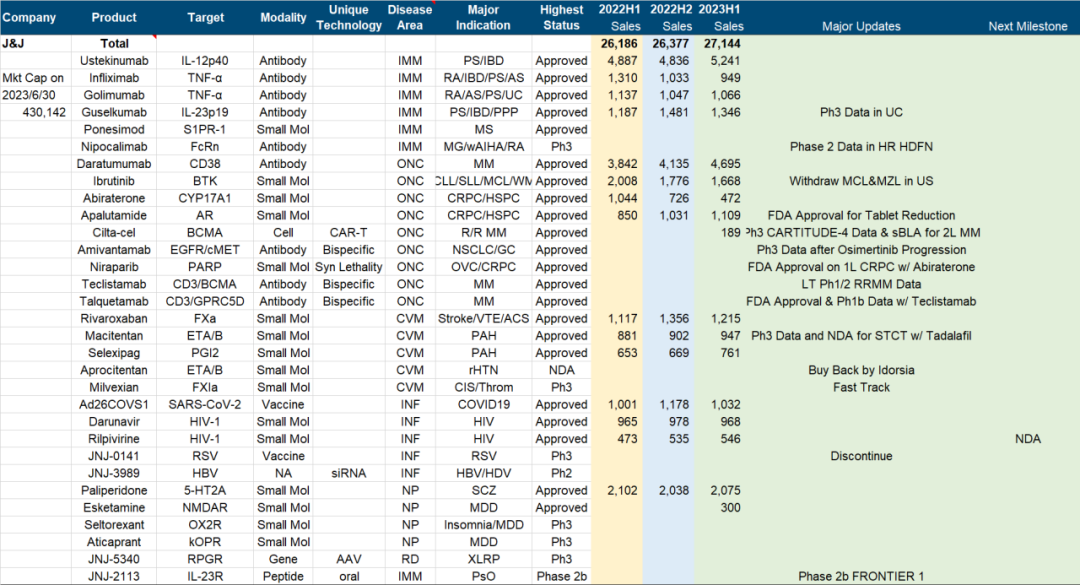
Task: Select the Aprocitentan product cell
Action: (x=114, y=371)
